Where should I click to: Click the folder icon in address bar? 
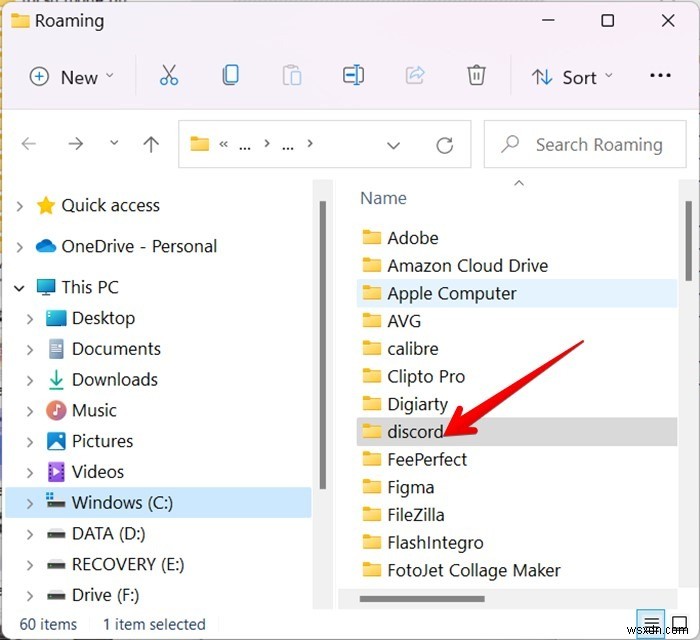tap(200, 144)
